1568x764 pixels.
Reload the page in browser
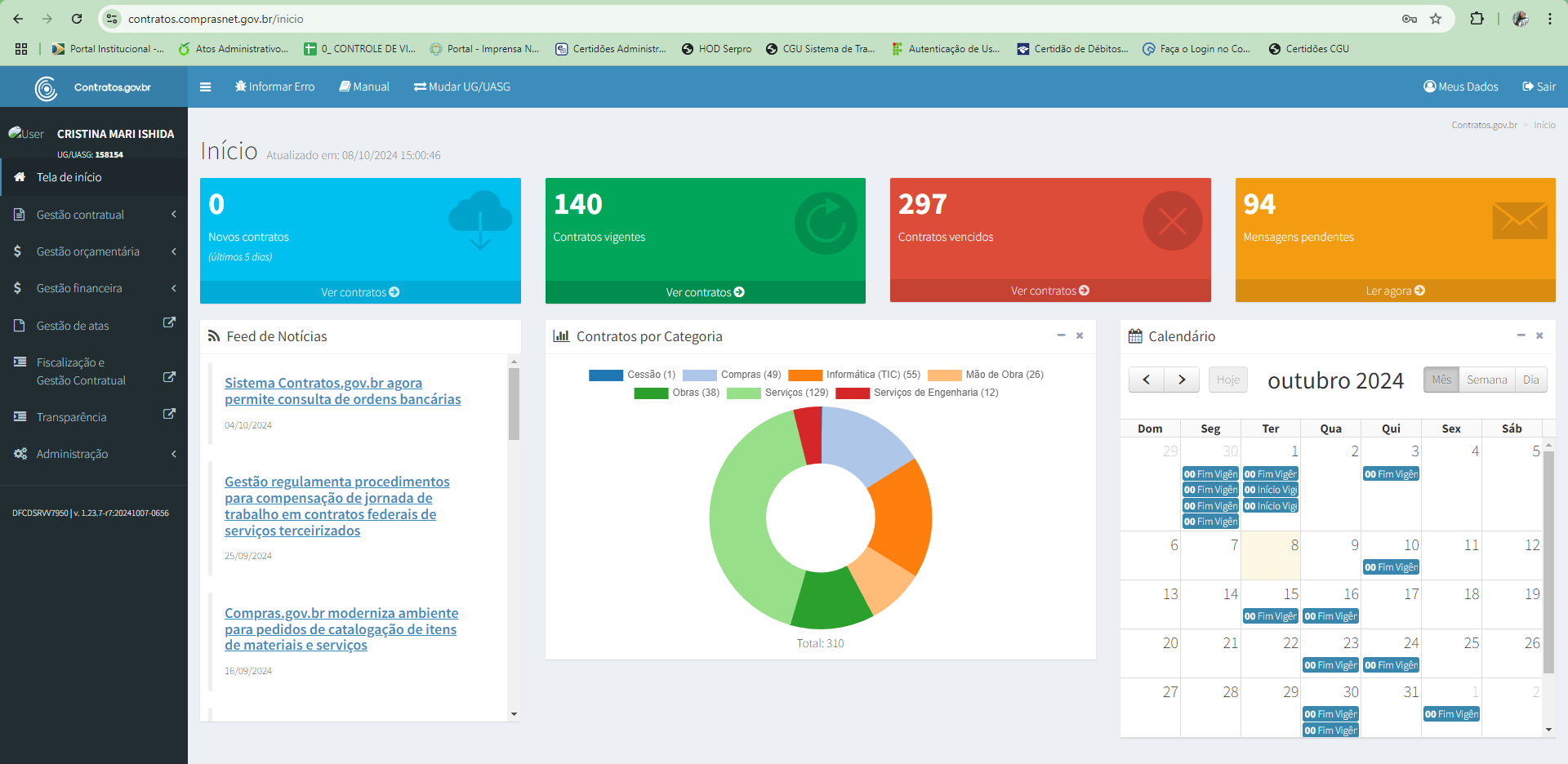click(x=77, y=19)
